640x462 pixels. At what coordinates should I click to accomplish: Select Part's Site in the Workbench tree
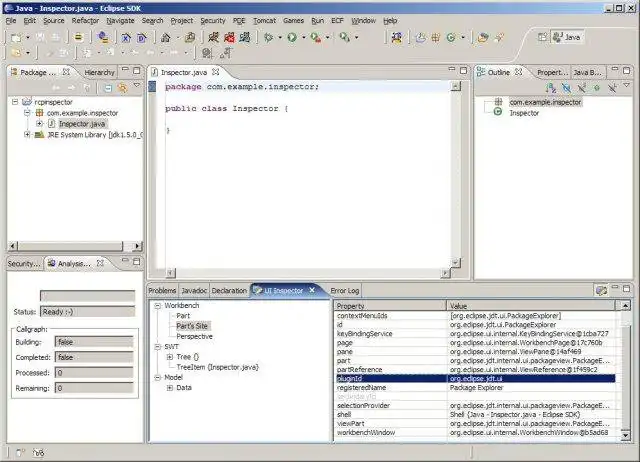(192, 326)
